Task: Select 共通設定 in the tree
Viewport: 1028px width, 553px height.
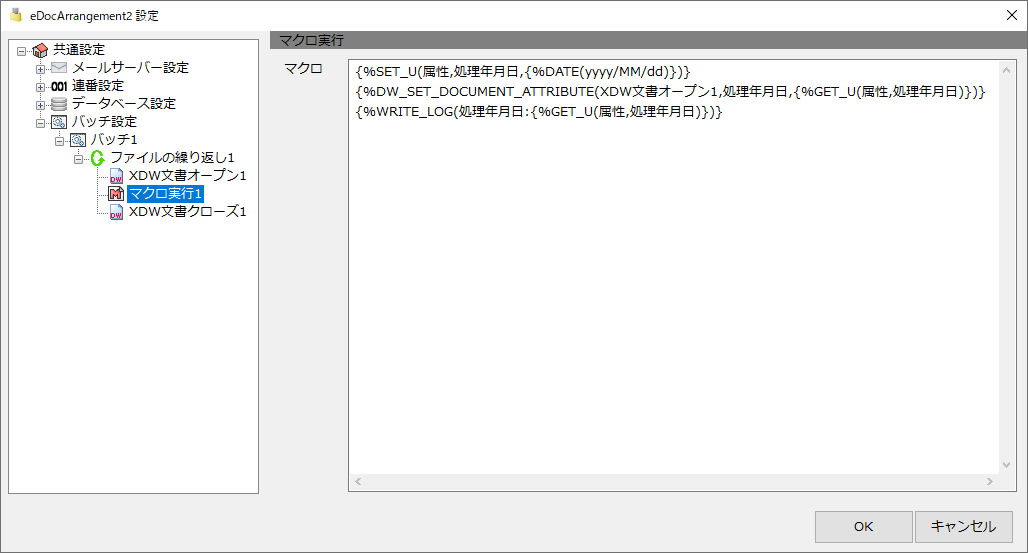Action: 79,50
